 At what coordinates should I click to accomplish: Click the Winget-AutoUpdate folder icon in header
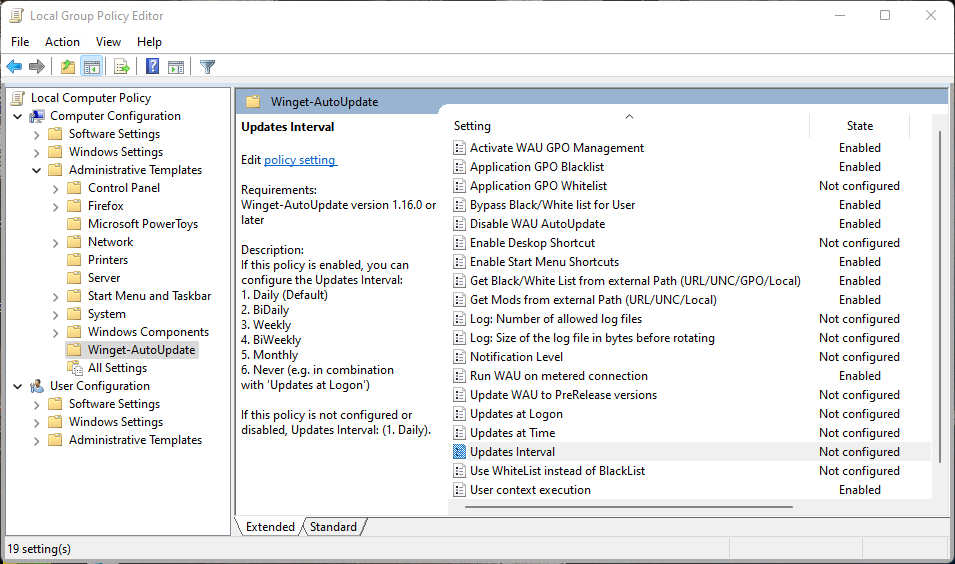[253, 102]
